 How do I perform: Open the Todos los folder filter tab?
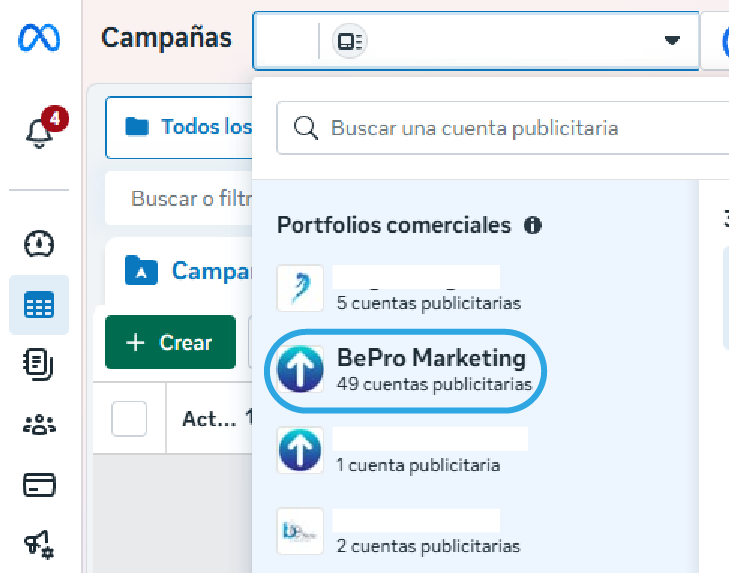(179, 127)
